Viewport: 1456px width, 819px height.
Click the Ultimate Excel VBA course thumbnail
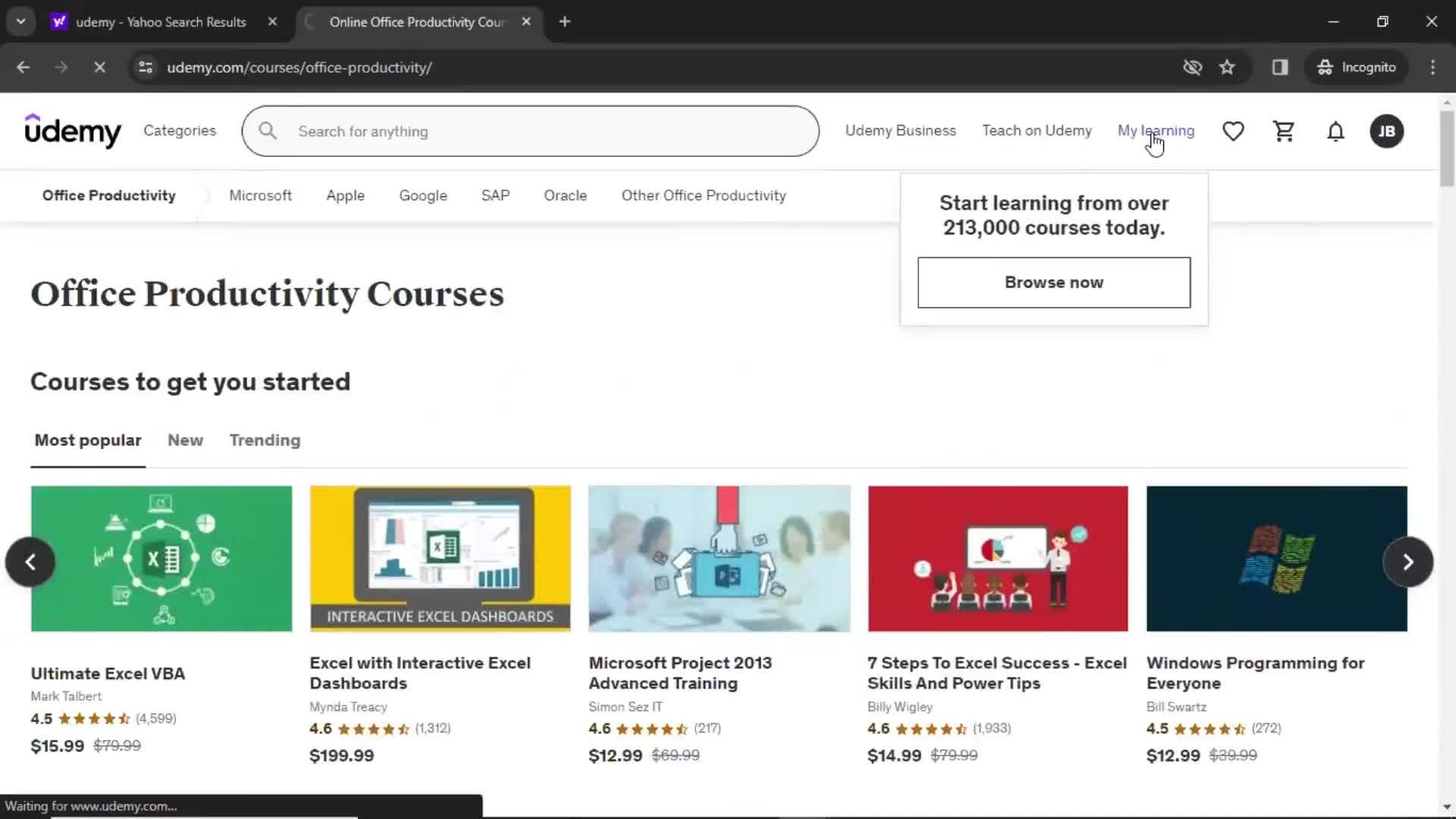click(161, 557)
